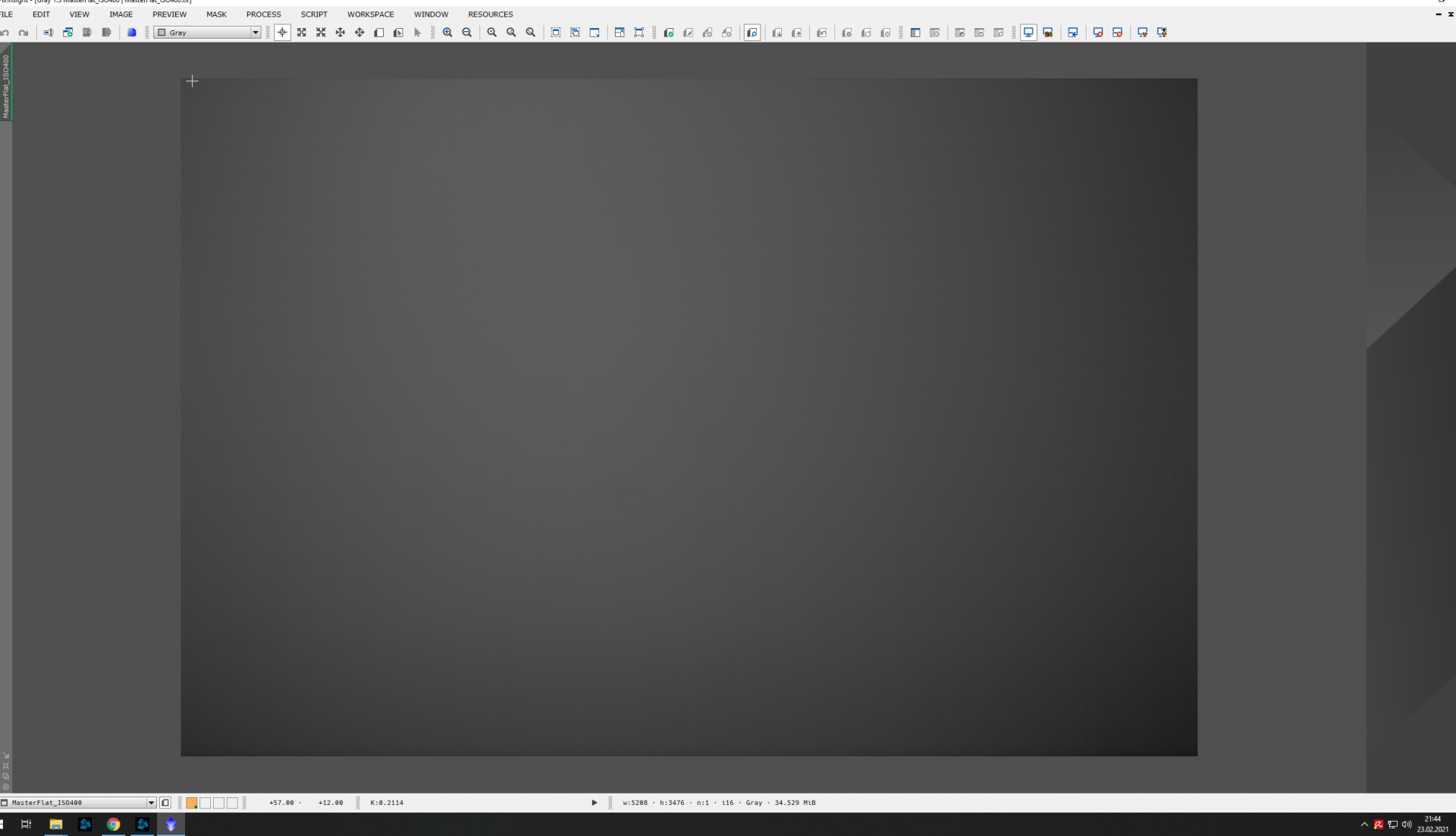Screen dimensions: 1456x836
Task: Click the last monitor icon in toolbar
Action: pyautogui.click(x=1162, y=33)
